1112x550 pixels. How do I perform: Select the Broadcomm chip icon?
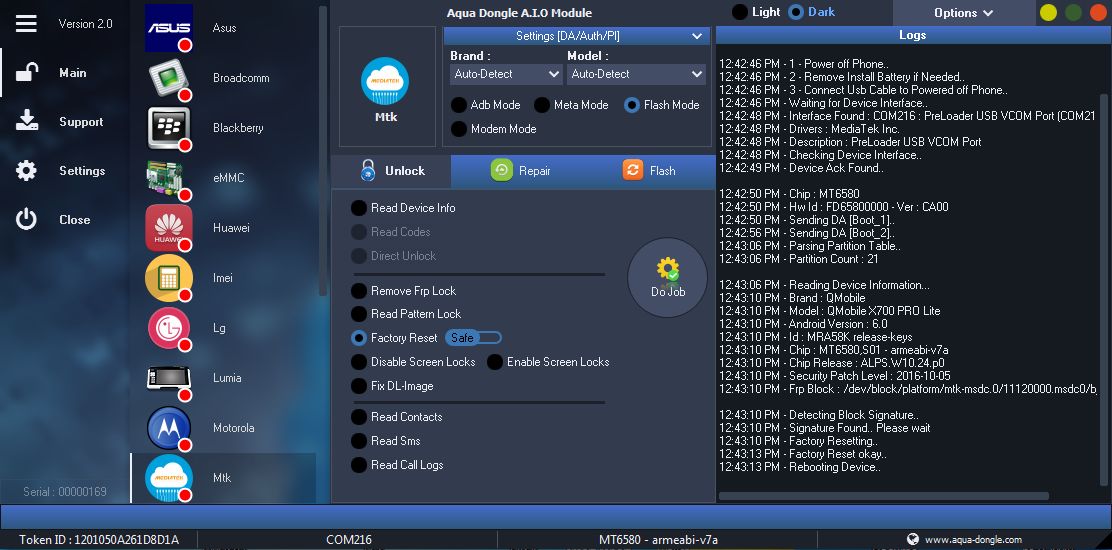[x=169, y=78]
